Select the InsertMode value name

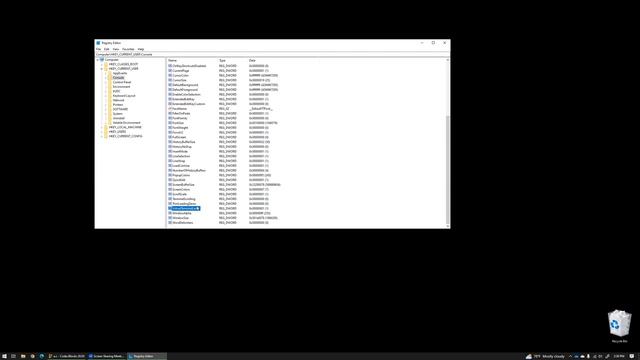coord(180,151)
